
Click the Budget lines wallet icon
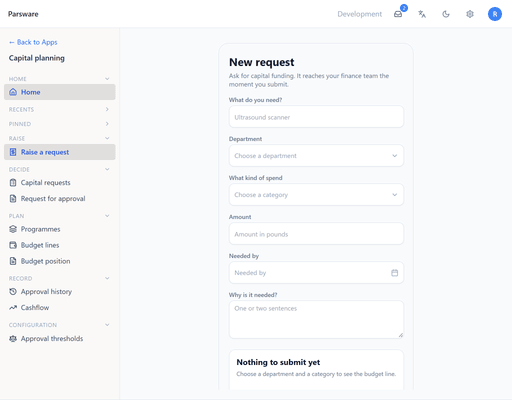click(13, 245)
